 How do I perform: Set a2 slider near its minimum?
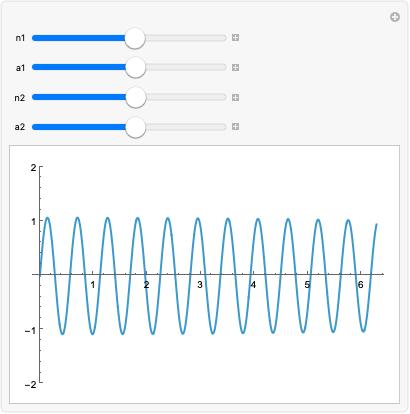[35, 127]
